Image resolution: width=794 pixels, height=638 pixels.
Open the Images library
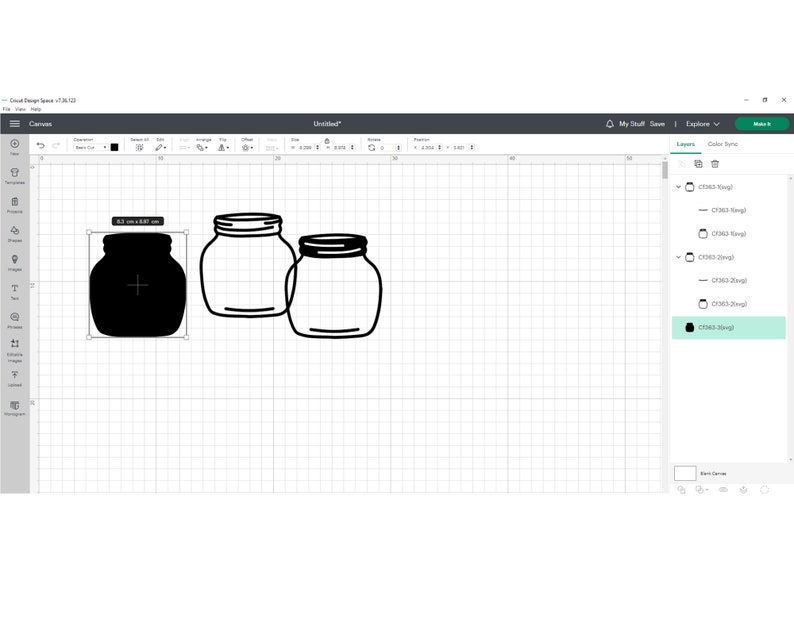[x=15, y=262]
